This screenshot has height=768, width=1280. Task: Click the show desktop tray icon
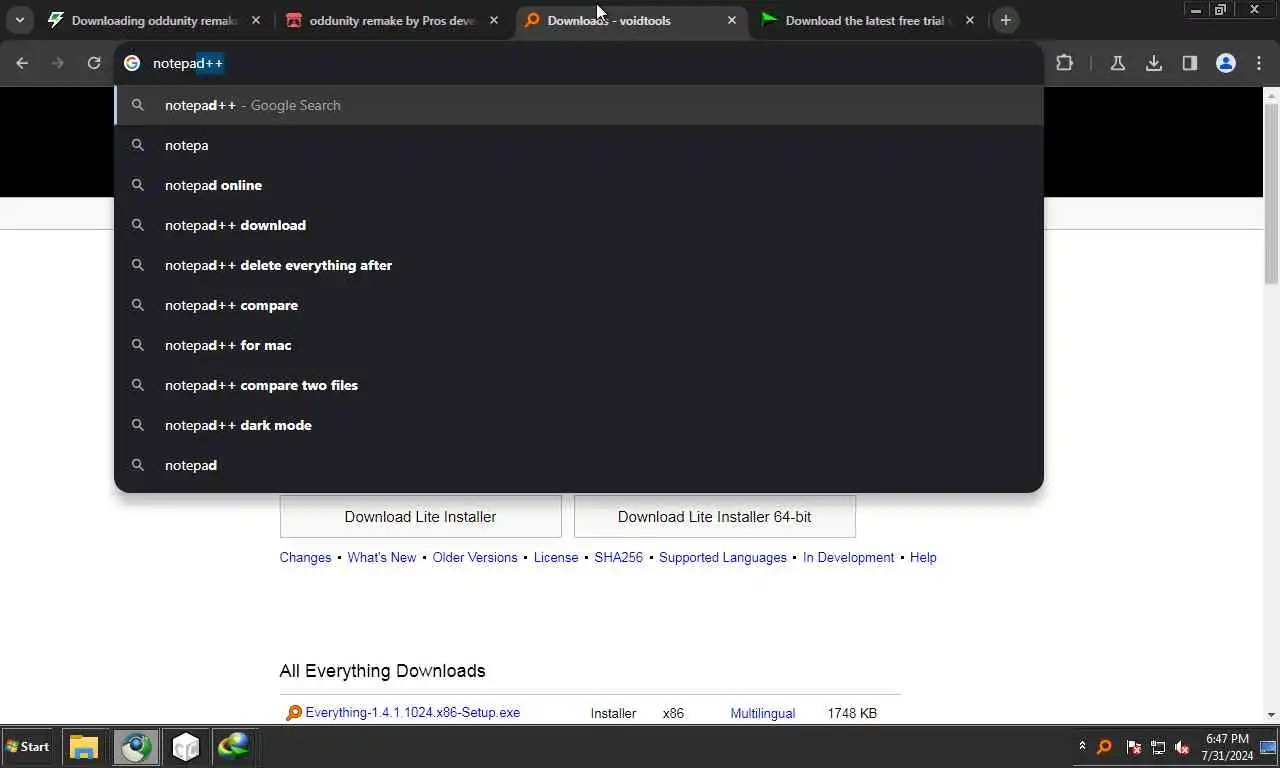[1269, 747]
